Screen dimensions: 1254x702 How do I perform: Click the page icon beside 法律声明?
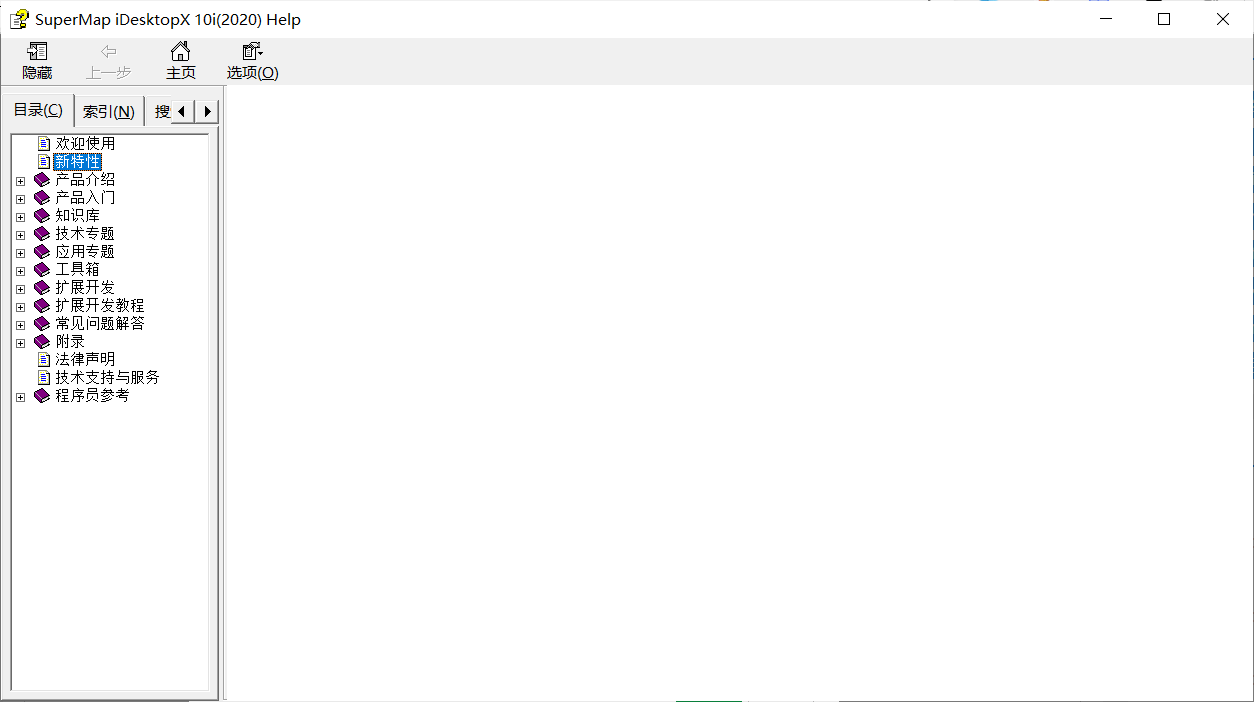pyautogui.click(x=44, y=359)
